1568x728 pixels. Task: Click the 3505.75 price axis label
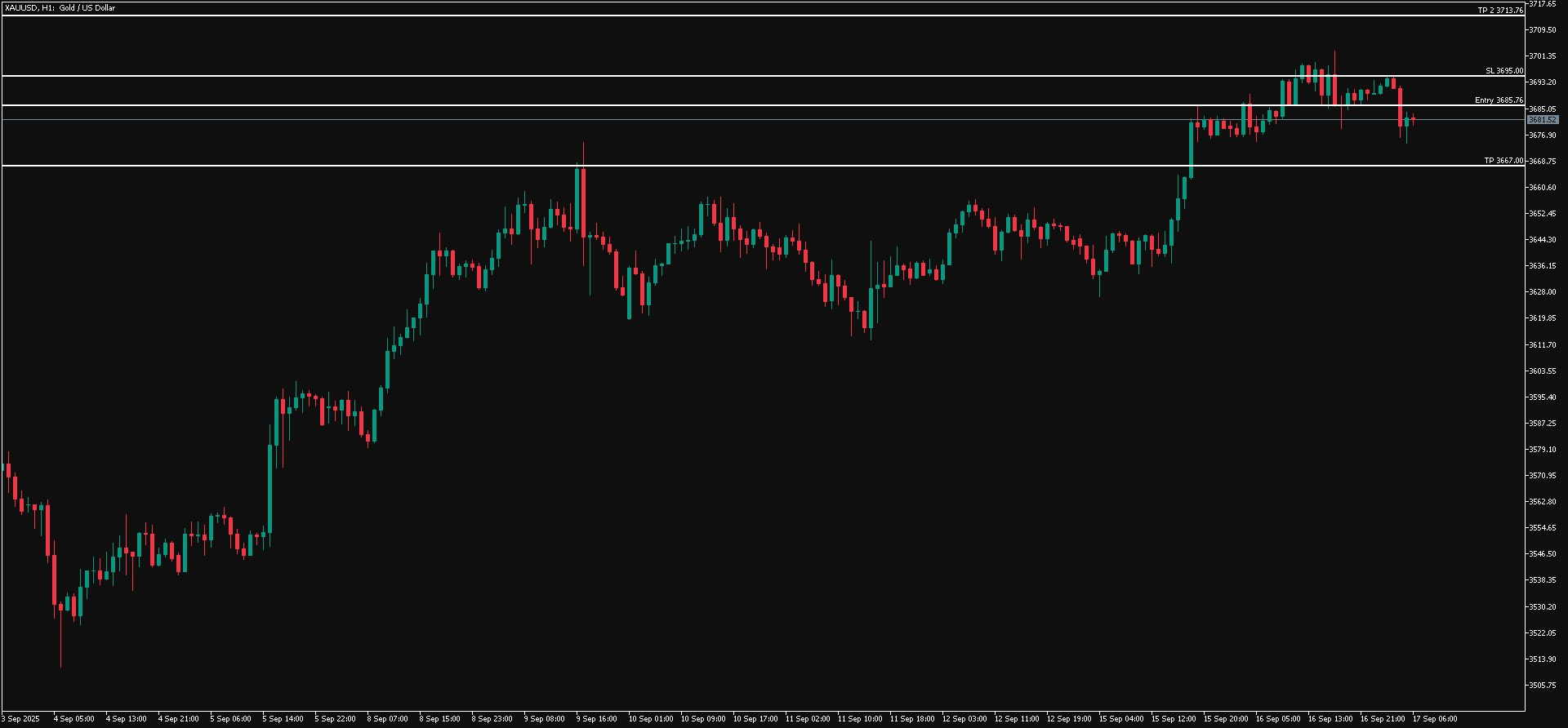[1543, 686]
